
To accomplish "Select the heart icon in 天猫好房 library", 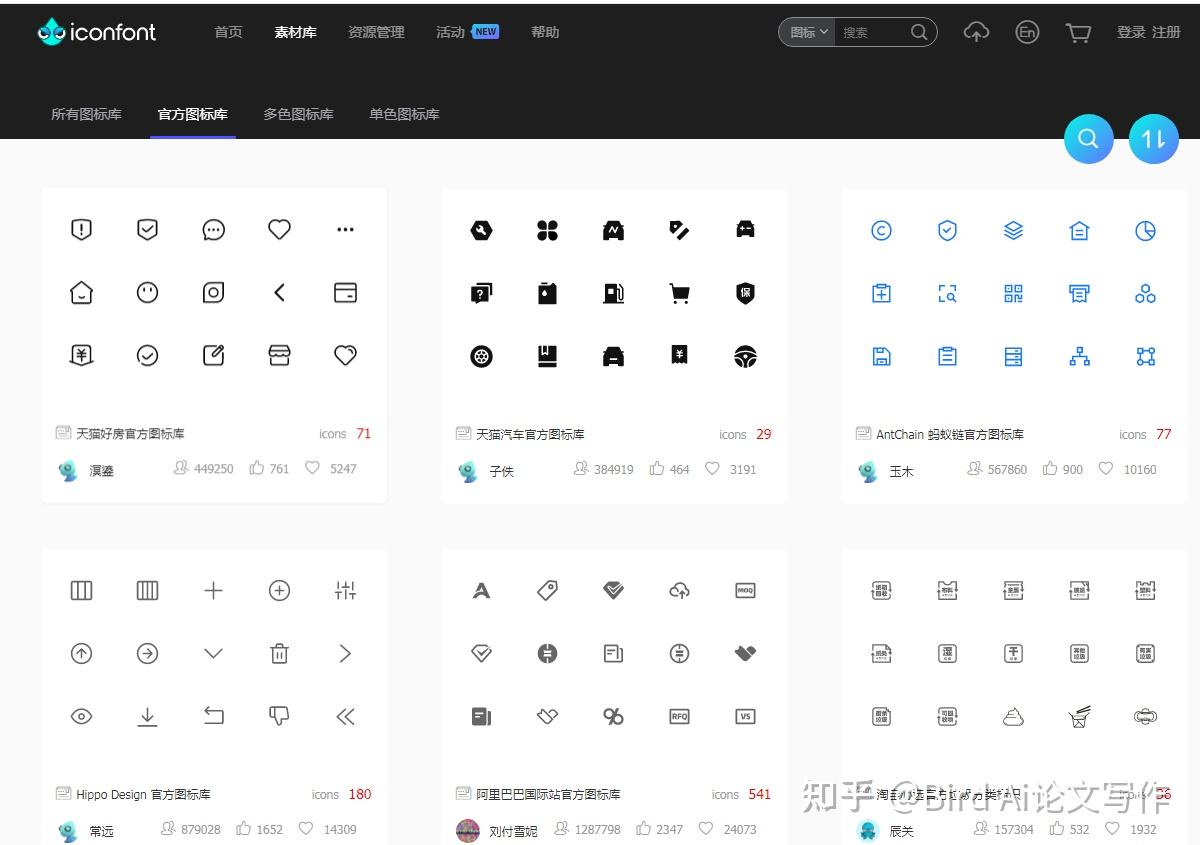I will click(279, 230).
